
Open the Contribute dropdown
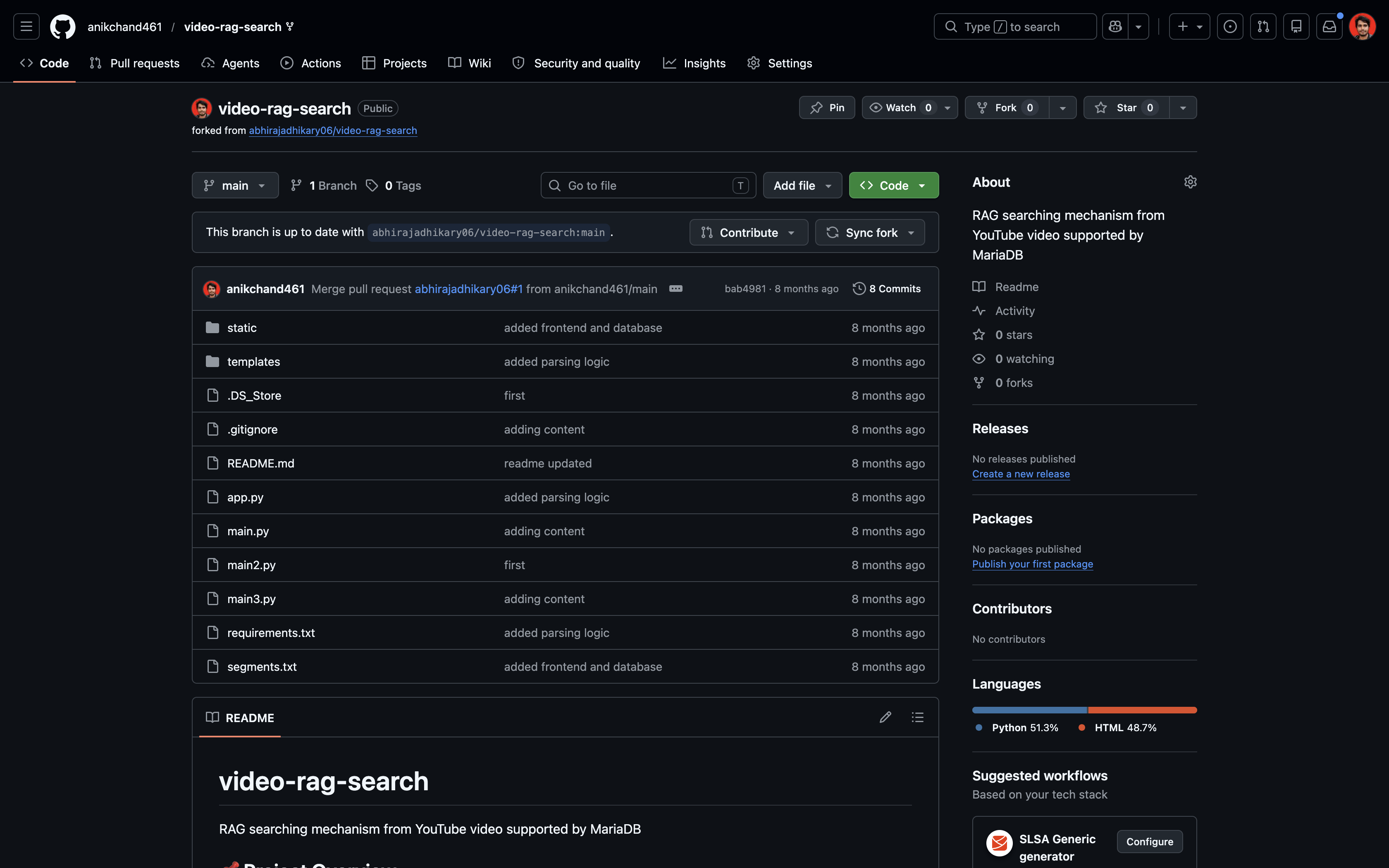(x=749, y=232)
